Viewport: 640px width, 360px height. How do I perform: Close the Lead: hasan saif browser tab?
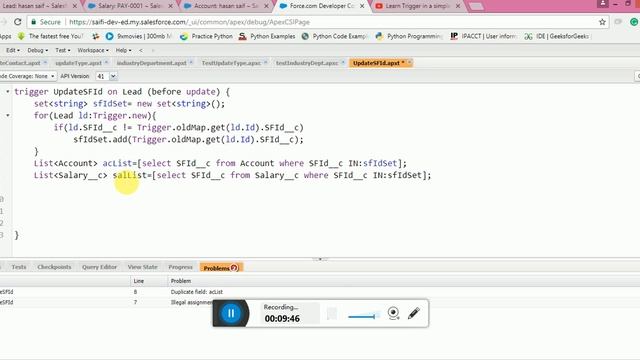pos(75,6)
